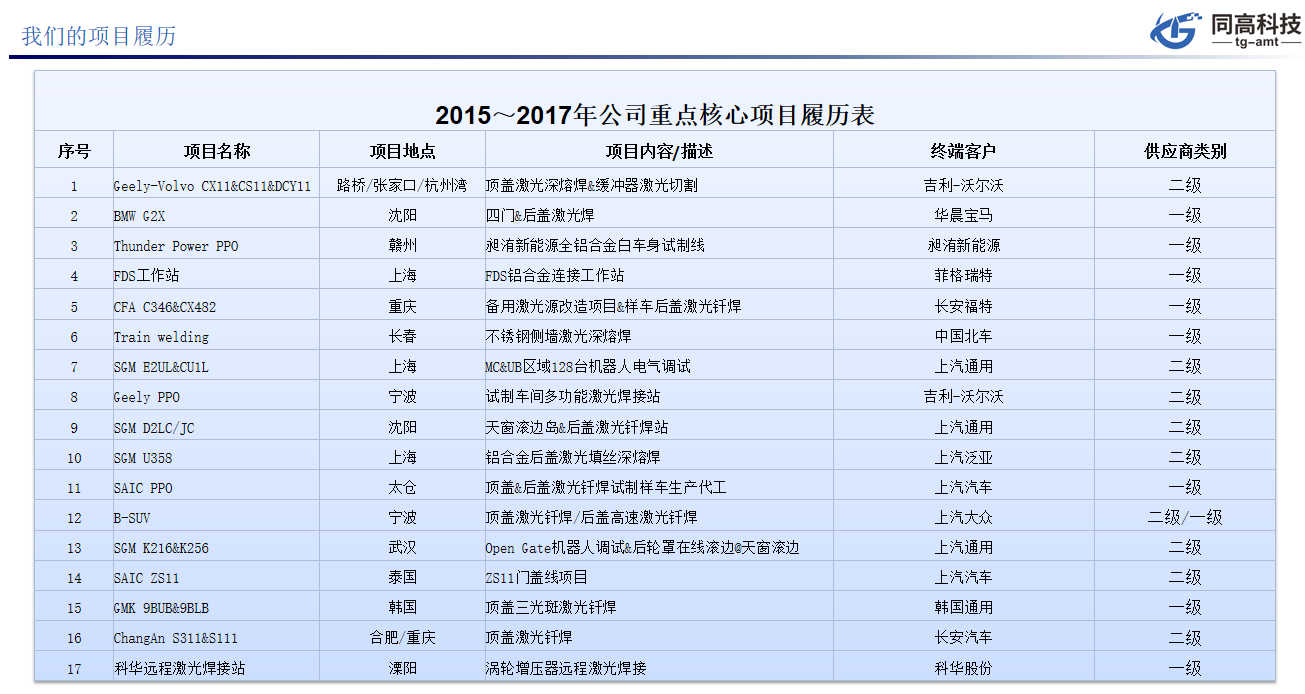Click customer cell 长安福特
The width and height of the screenshot is (1305, 694).
click(964, 307)
